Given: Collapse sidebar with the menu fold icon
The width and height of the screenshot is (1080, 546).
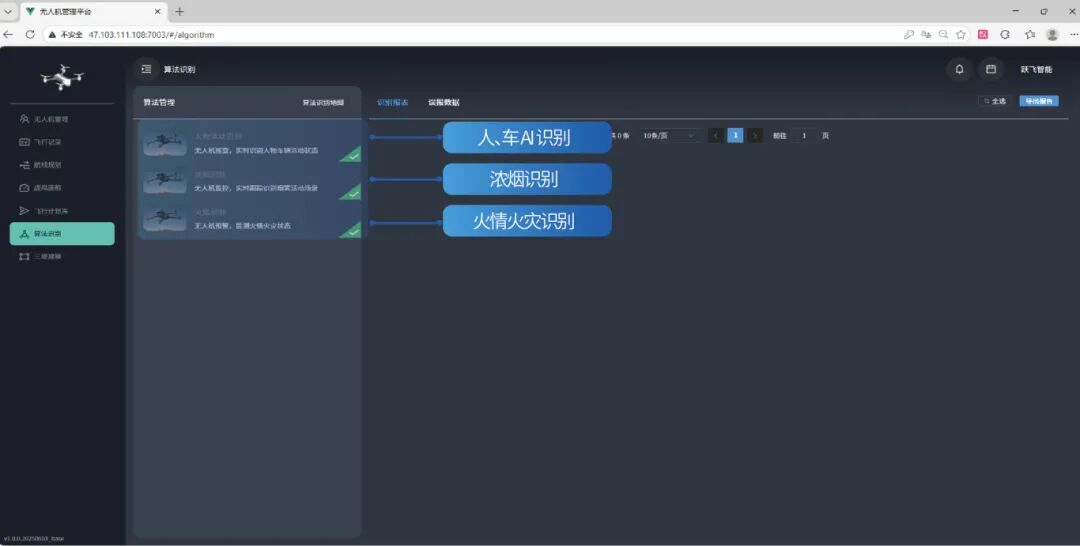Looking at the screenshot, I should [x=146, y=69].
